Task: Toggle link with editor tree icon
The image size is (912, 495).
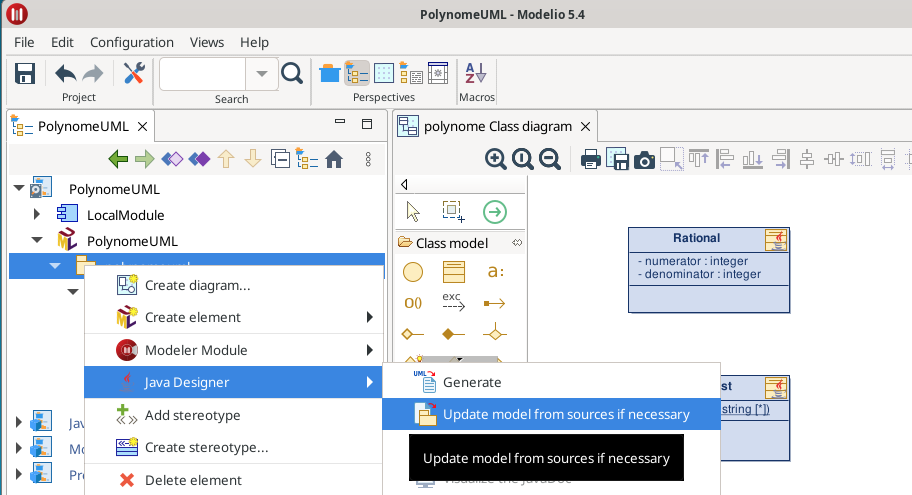Action: [x=307, y=159]
